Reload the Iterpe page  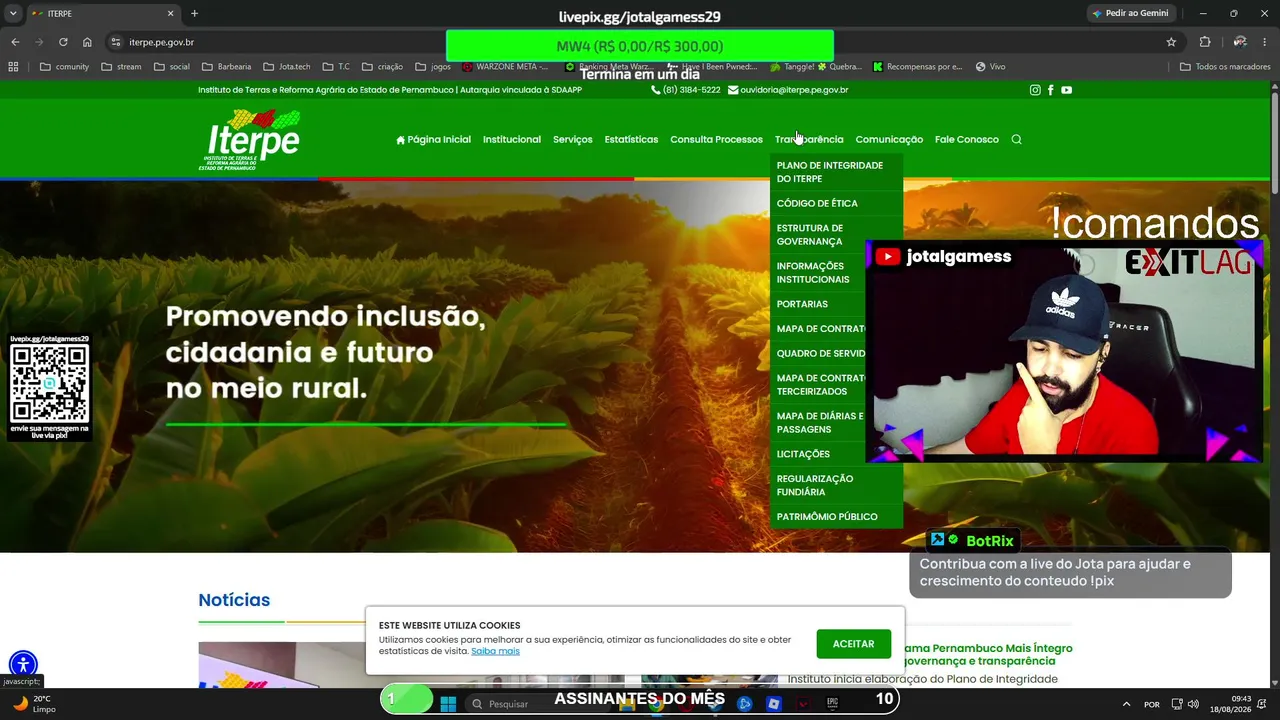tap(63, 42)
